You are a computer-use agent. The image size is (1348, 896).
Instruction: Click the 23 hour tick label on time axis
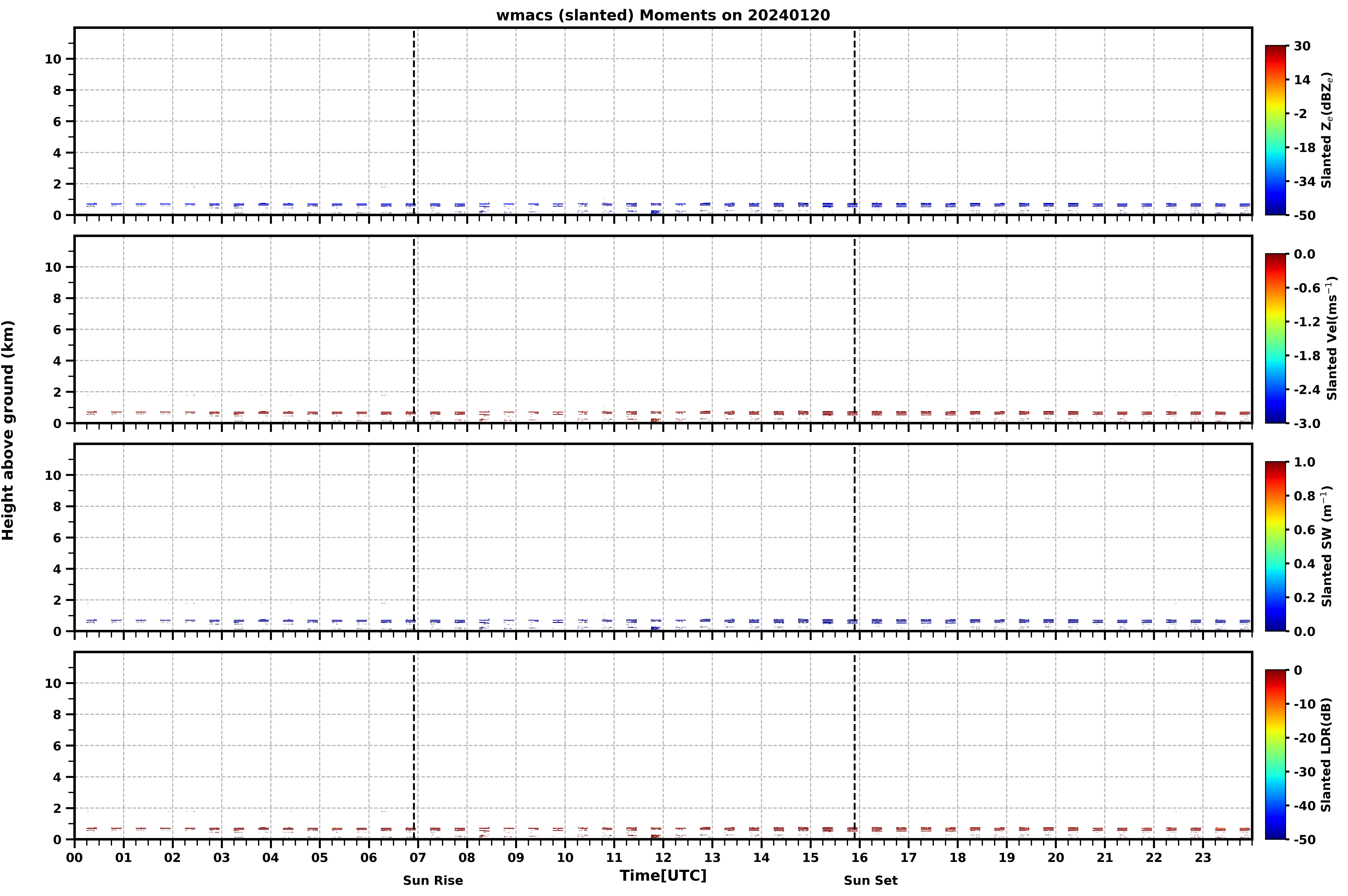coord(1203,858)
